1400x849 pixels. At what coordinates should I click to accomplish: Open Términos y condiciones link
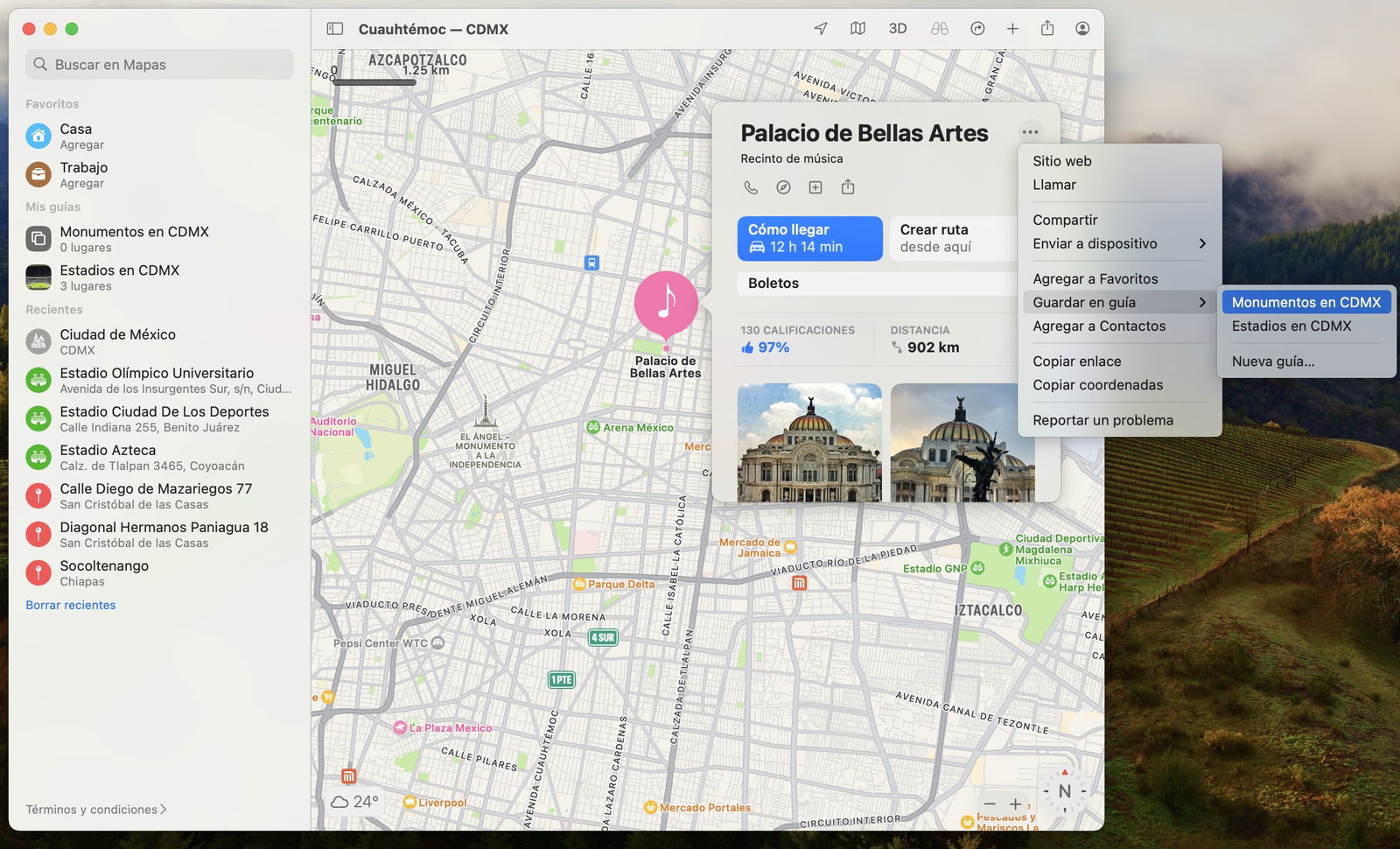pyautogui.click(x=95, y=810)
